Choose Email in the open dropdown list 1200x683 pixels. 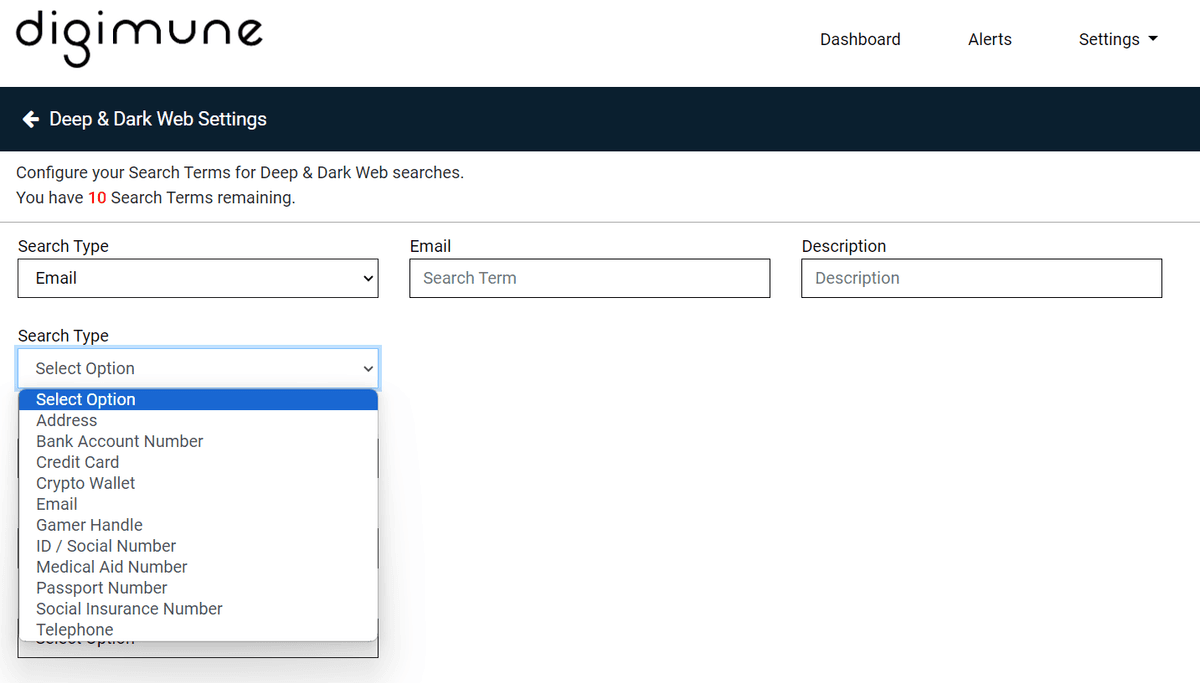click(57, 504)
